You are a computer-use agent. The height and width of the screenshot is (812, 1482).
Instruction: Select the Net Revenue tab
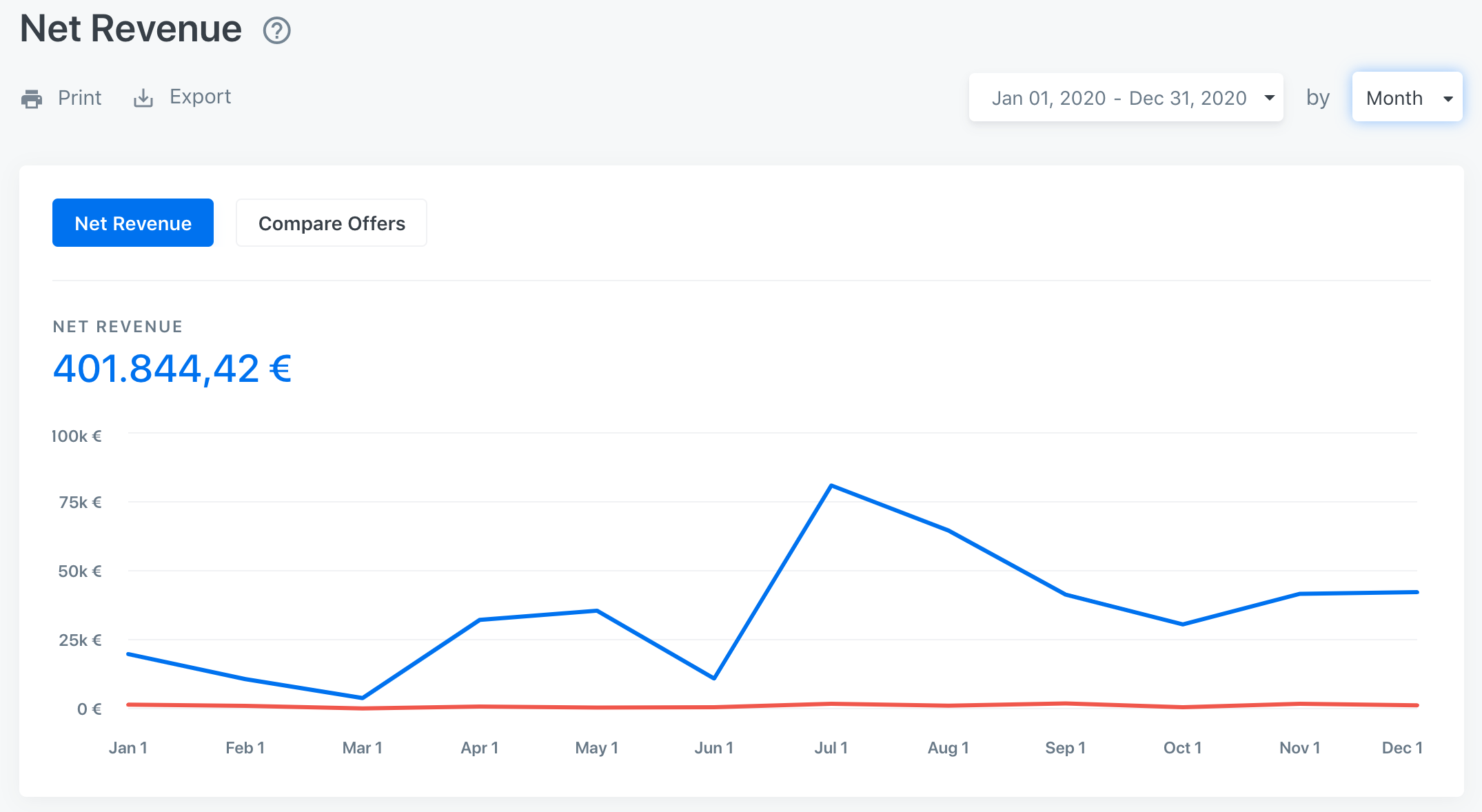click(133, 223)
